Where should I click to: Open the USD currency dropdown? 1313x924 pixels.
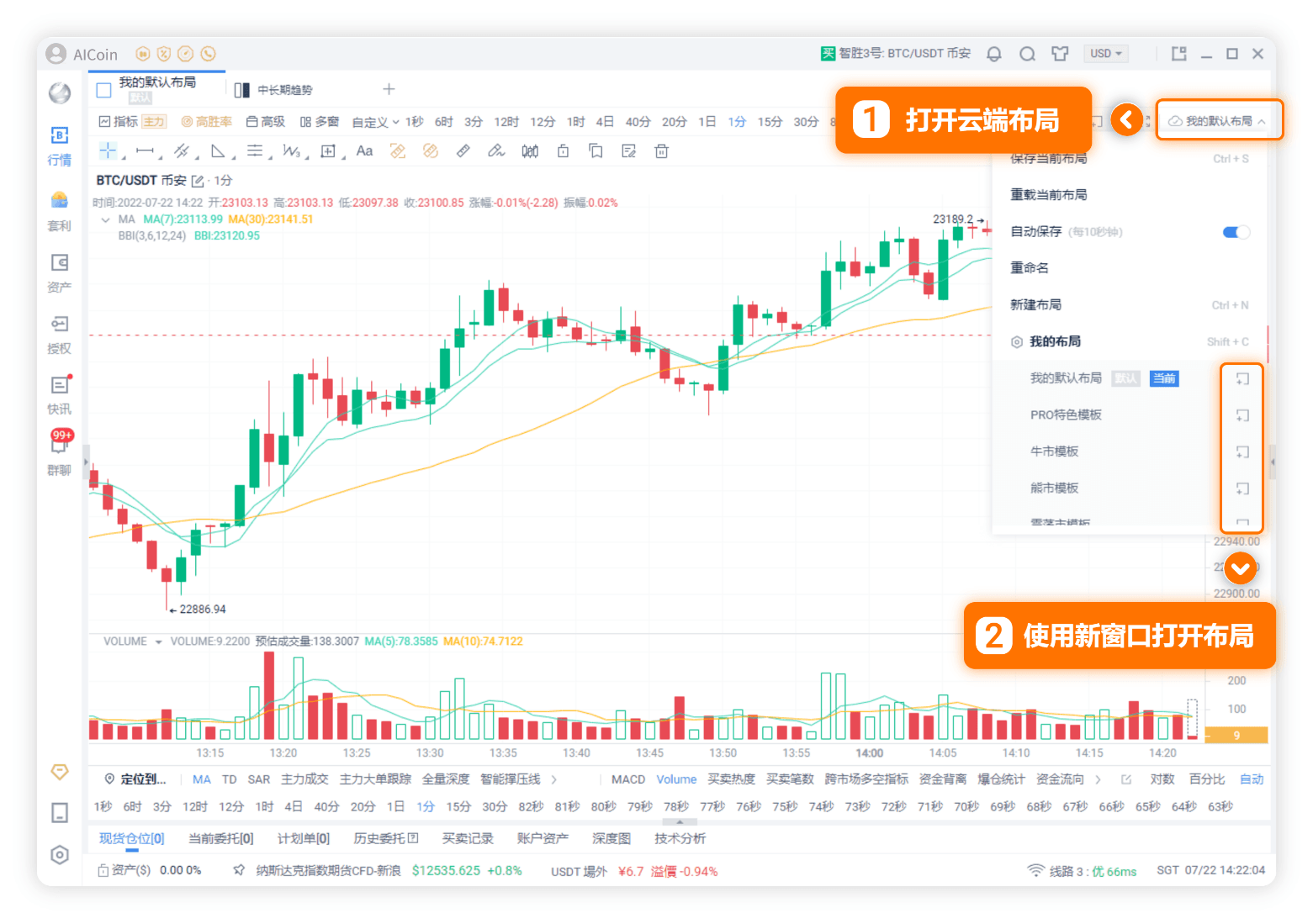pyautogui.click(x=1106, y=54)
